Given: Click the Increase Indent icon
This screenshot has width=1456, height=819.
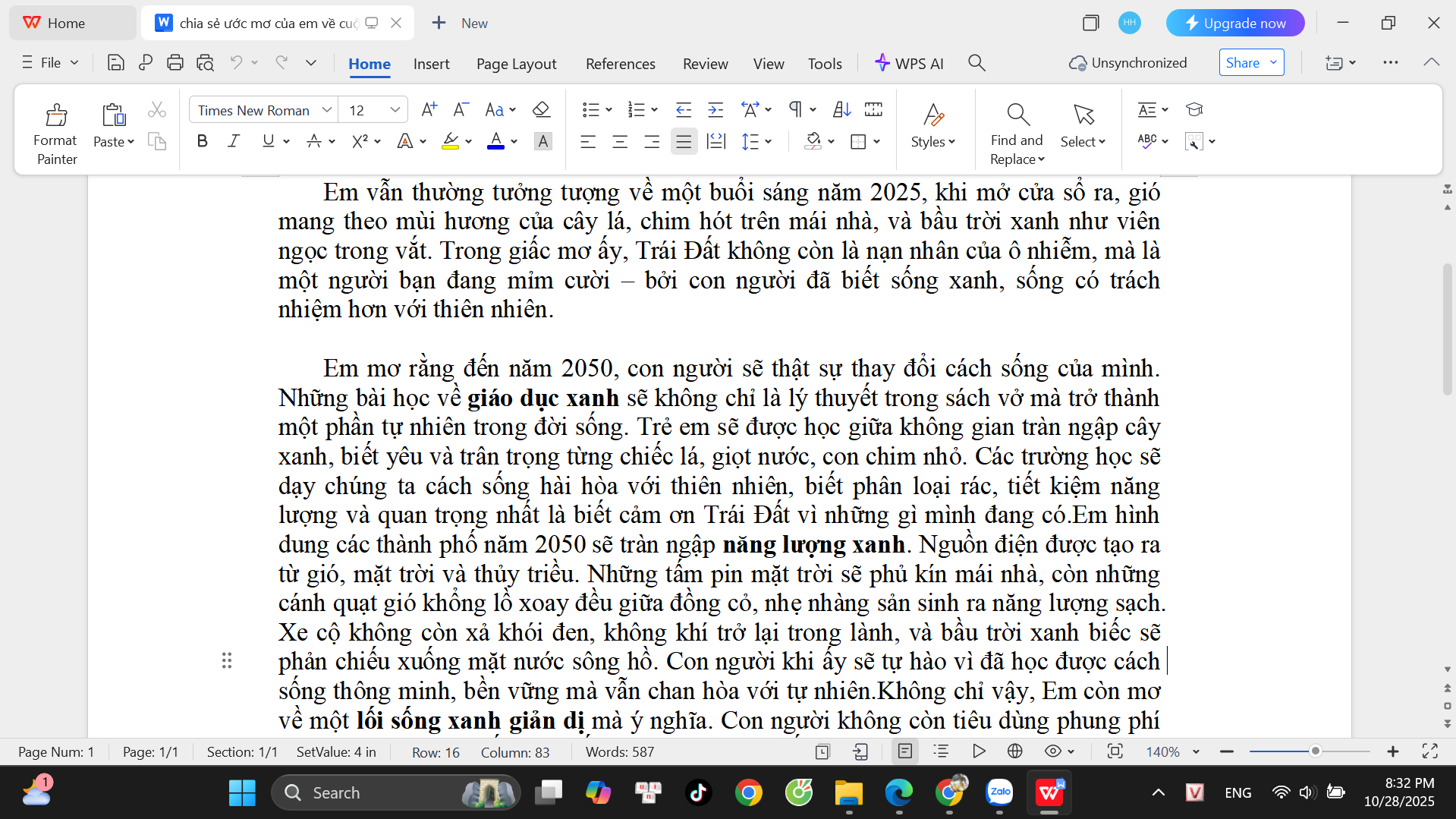Looking at the screenshot, I should click(x=715, y=110).
